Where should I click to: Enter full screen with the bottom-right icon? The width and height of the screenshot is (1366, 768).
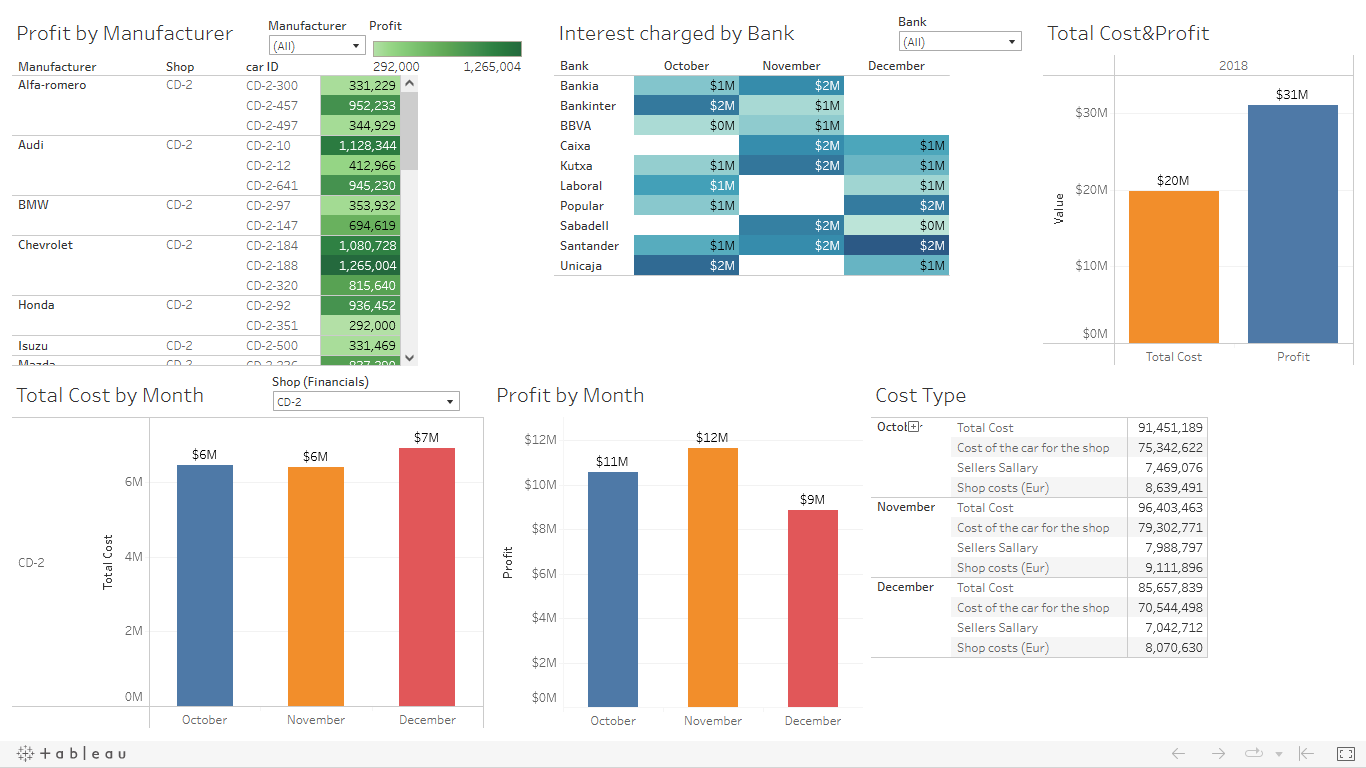[1346, 753]
